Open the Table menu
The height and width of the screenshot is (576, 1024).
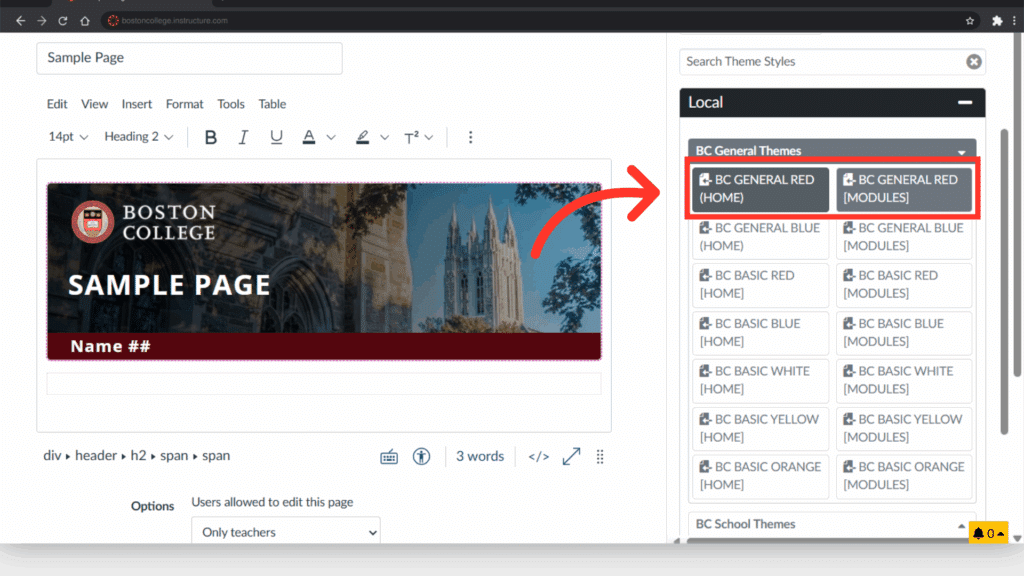272,104
